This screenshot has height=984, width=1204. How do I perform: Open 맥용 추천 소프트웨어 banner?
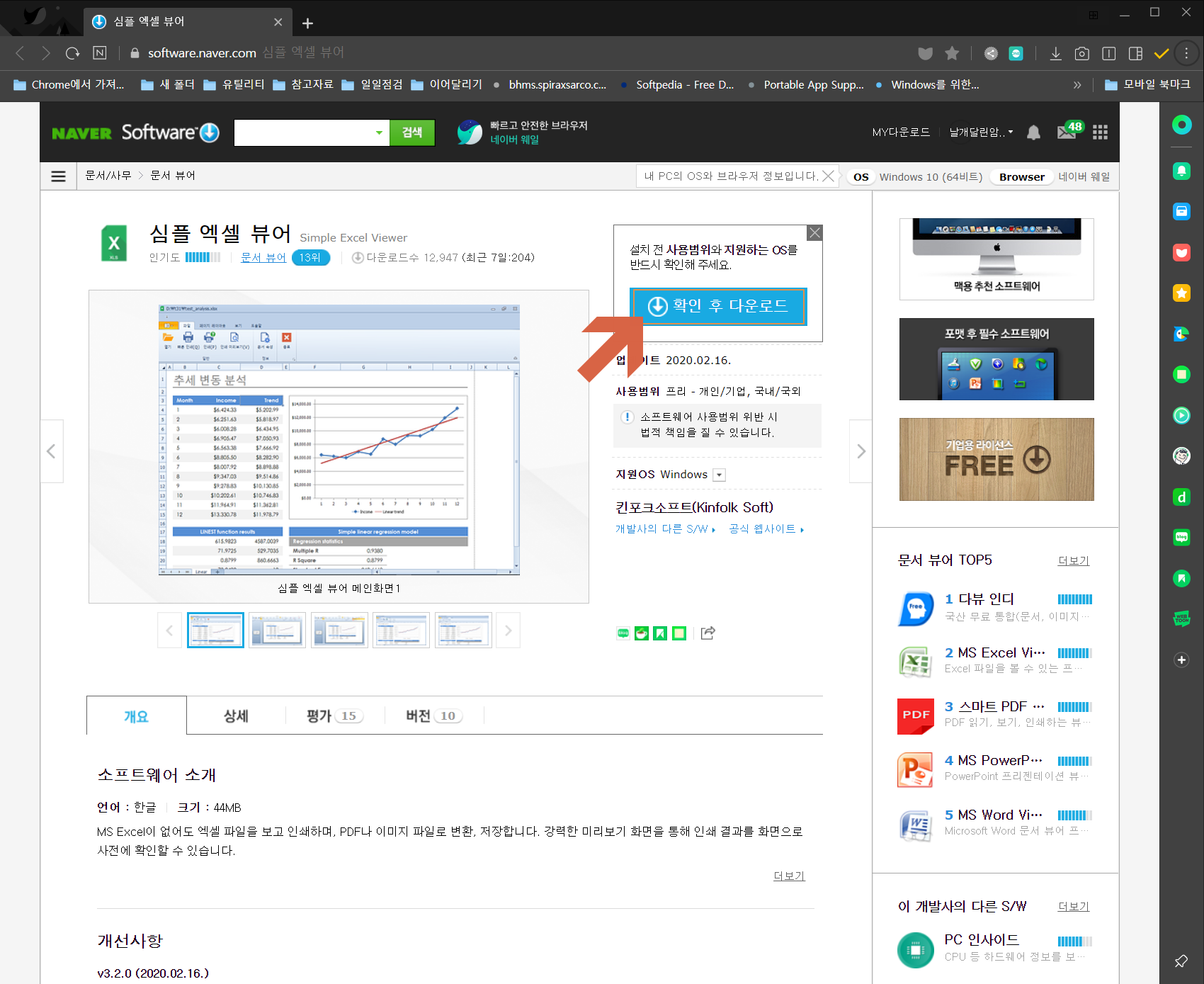pos(996,259)
